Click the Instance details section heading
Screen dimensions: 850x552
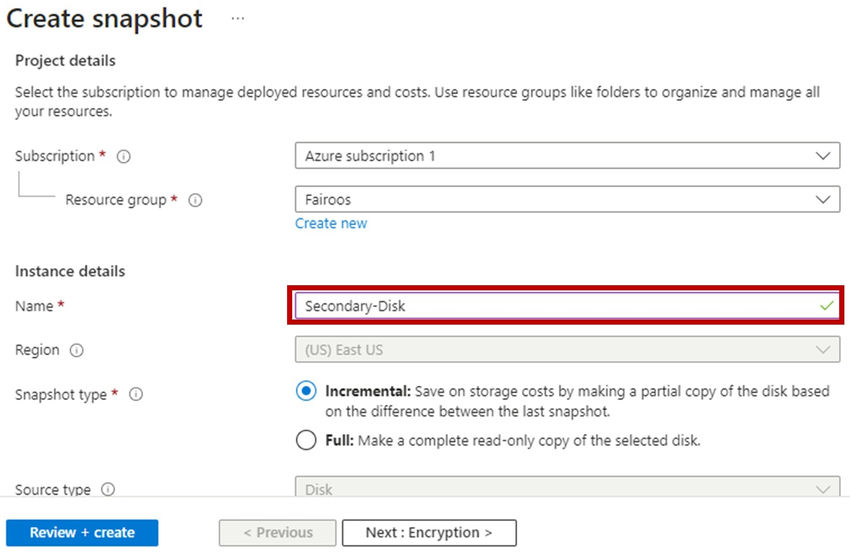coord(70,271)
